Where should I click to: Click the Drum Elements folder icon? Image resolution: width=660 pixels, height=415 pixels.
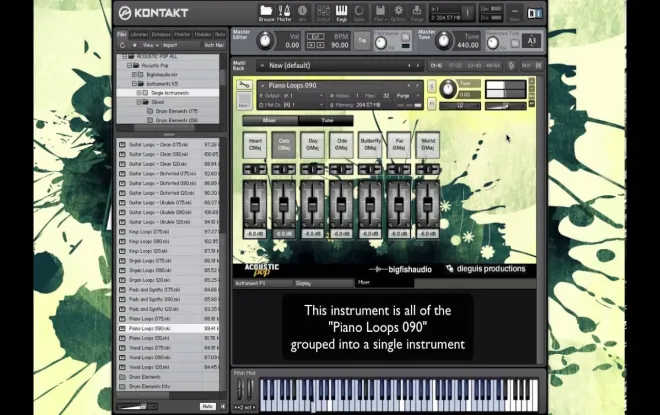[x=122, y=377]
